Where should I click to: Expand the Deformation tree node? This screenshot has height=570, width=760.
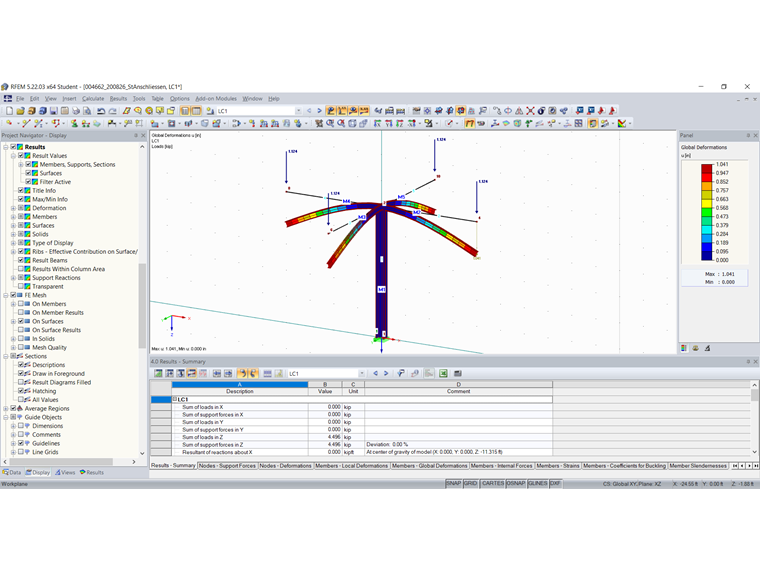14,208
